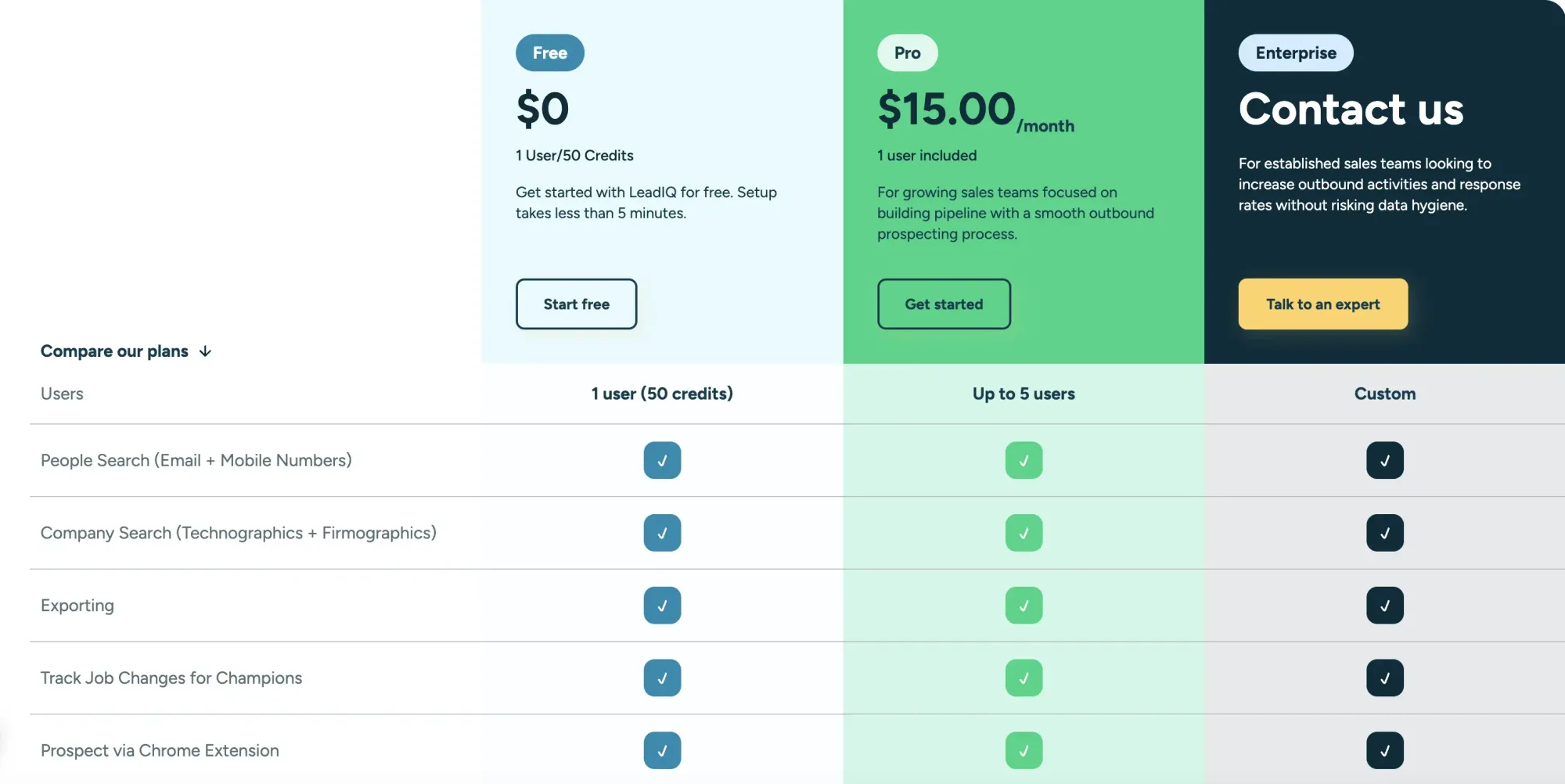
Task: Click the Talk to an expert button
Action: coord(1322,304)
